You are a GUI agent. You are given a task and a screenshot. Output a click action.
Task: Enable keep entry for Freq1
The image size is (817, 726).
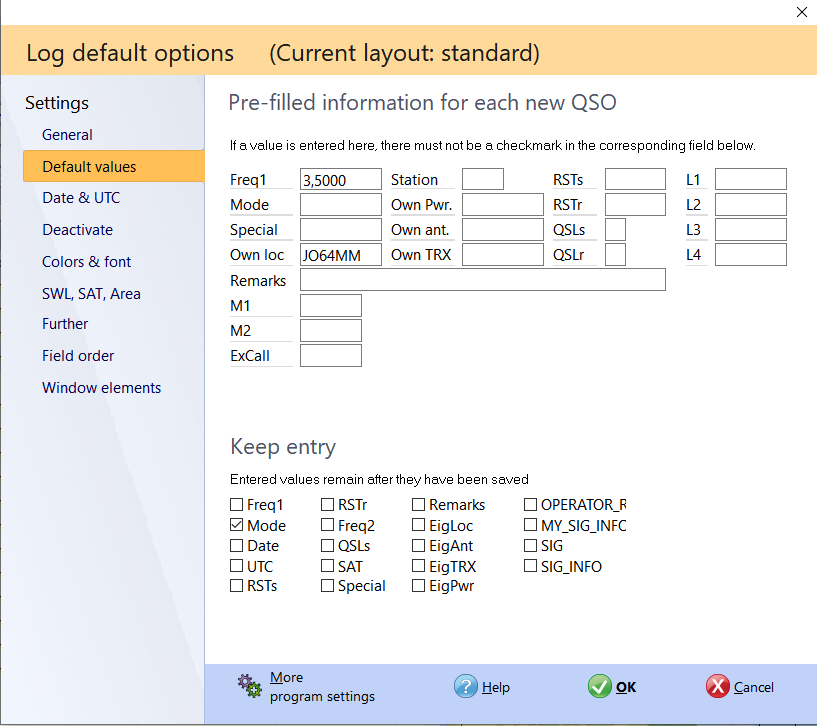pyautogui.click(x=237, y=504)
